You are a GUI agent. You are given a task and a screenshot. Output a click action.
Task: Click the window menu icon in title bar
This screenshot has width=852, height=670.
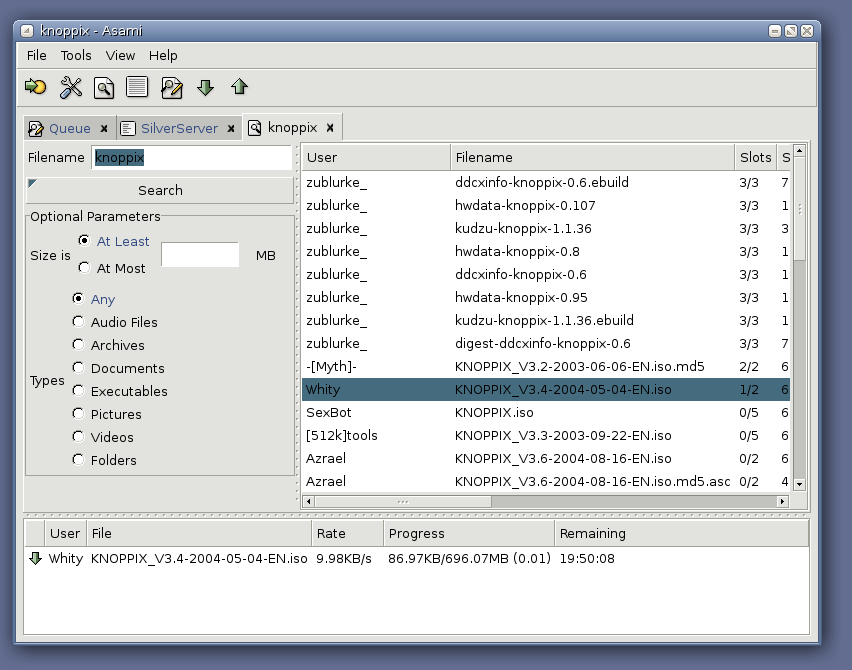27,31
